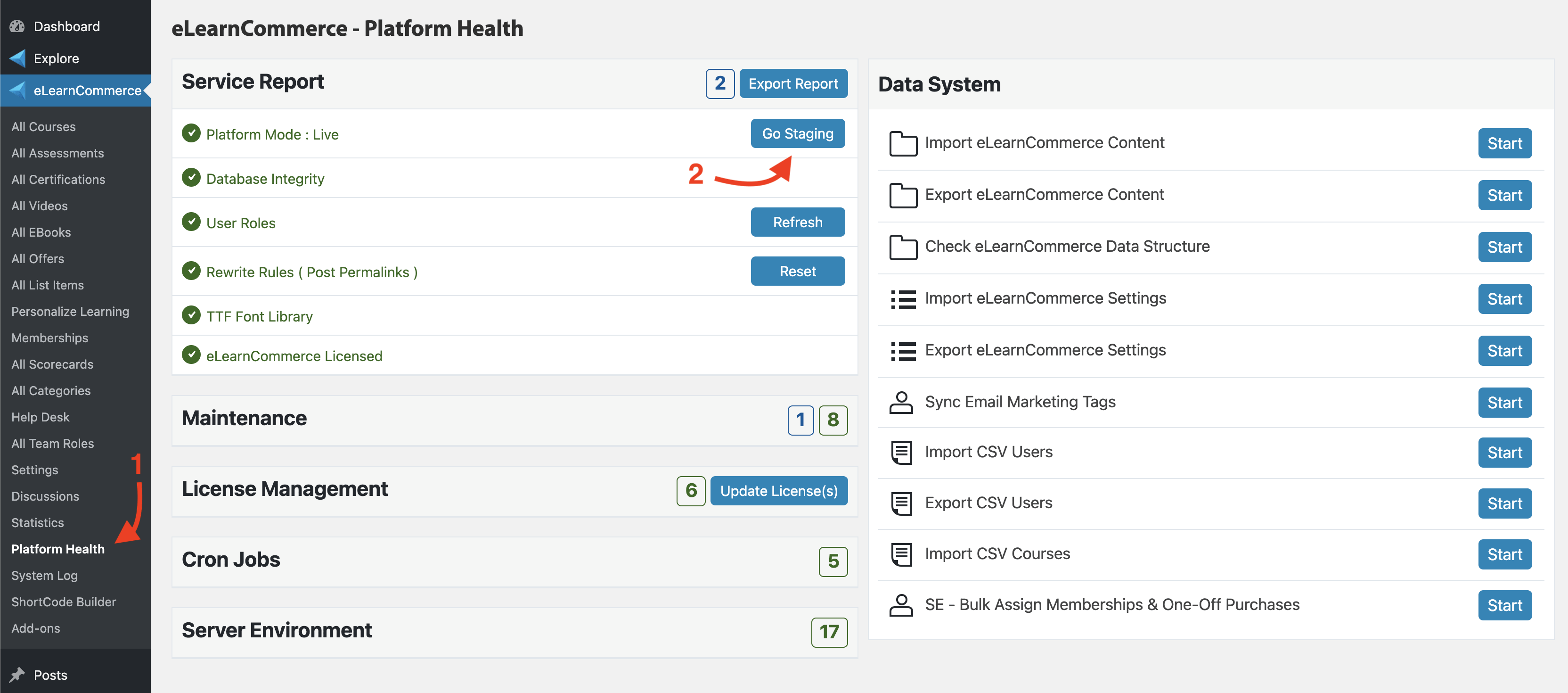Click Update License(s) button
Viewport: 1568px width, 693px height.
(x=778, y=491)
